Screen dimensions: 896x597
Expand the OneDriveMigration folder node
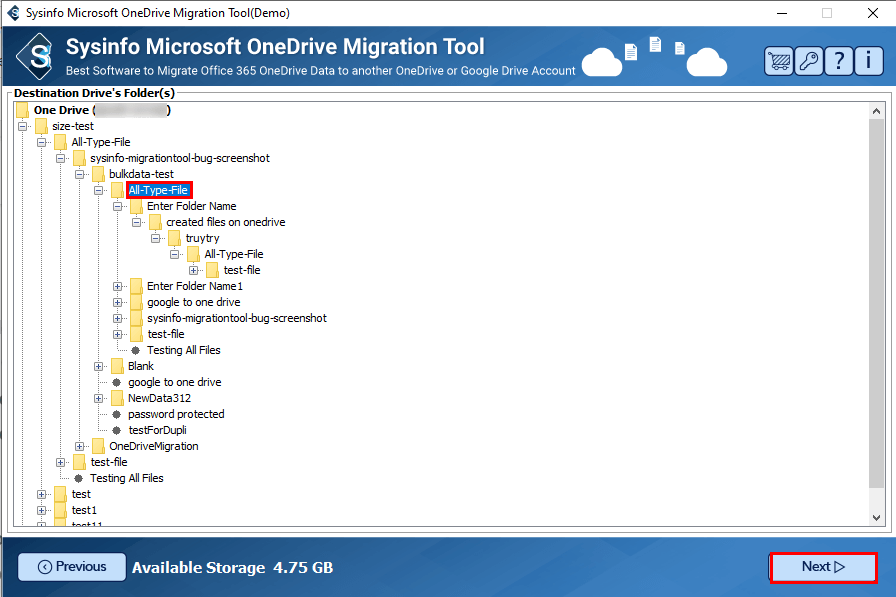point(80,446)
